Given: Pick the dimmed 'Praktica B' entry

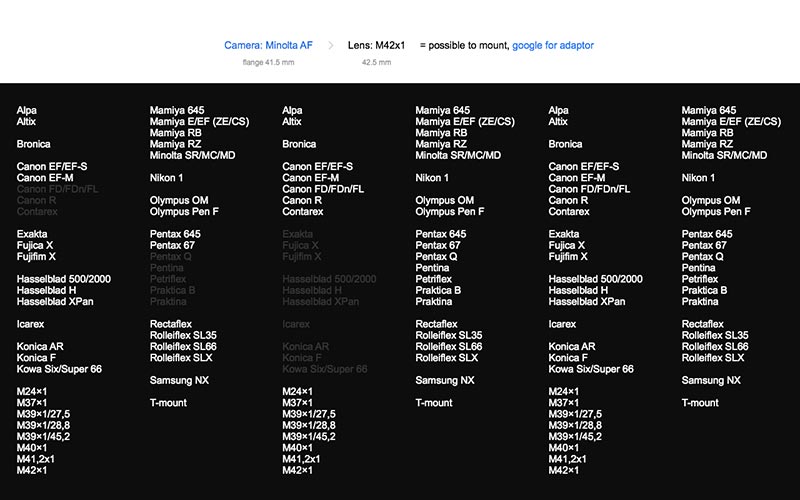Looking at the screenshot, I should (172, 290).
